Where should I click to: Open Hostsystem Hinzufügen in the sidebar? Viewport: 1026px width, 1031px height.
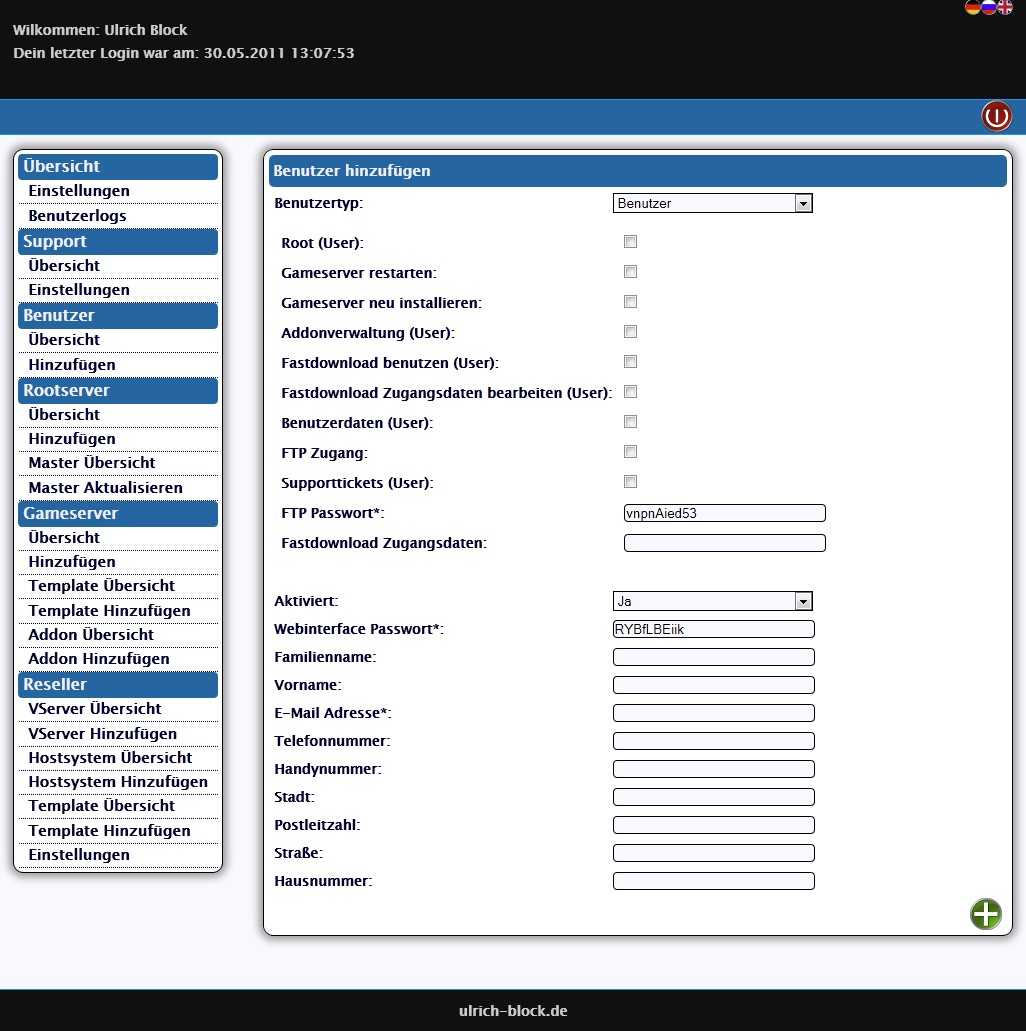[x=118, y=782]
